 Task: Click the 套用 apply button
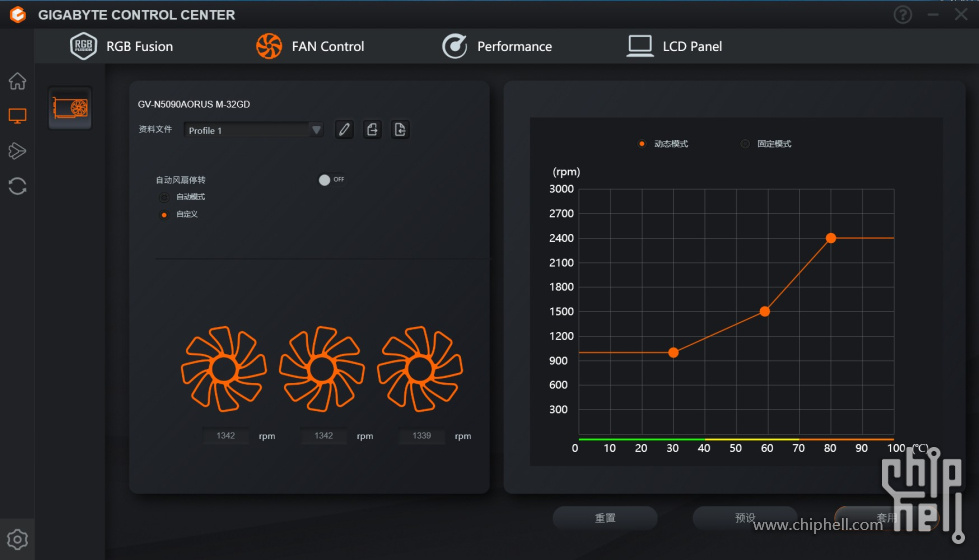[x=886, y=518]
